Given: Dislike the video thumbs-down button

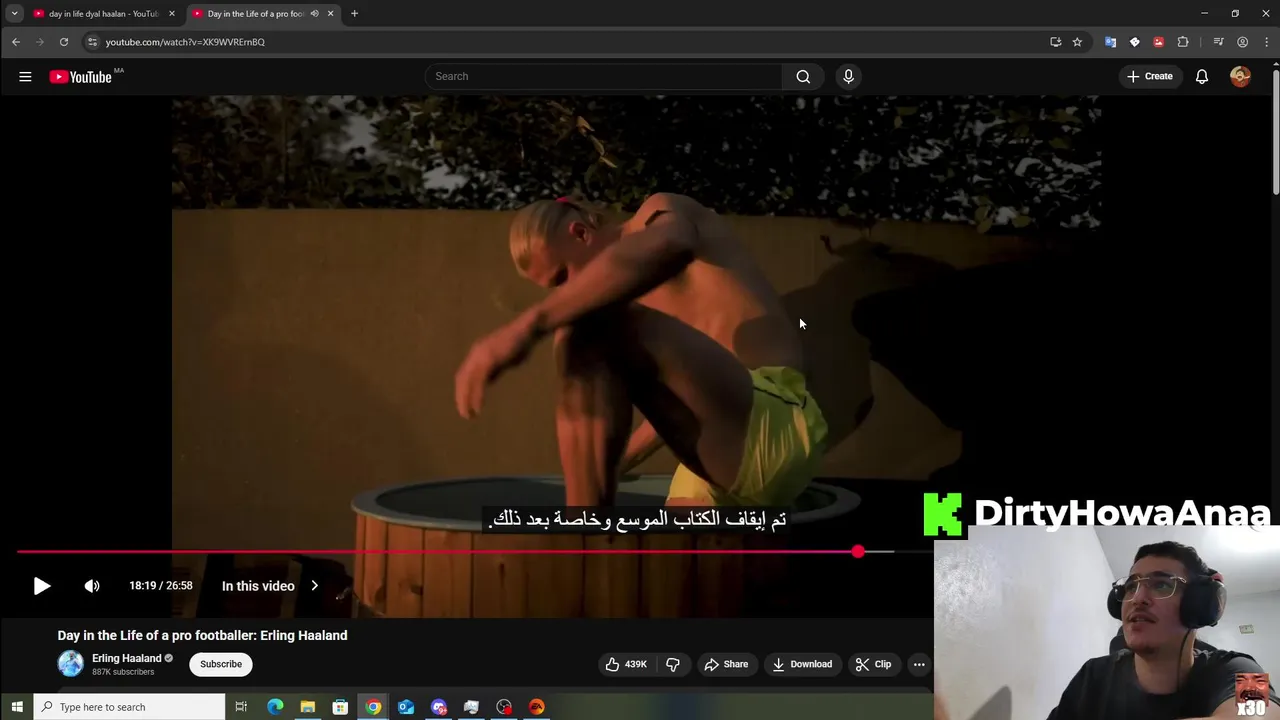Looking at the screenshot, I should coord(673,664).
